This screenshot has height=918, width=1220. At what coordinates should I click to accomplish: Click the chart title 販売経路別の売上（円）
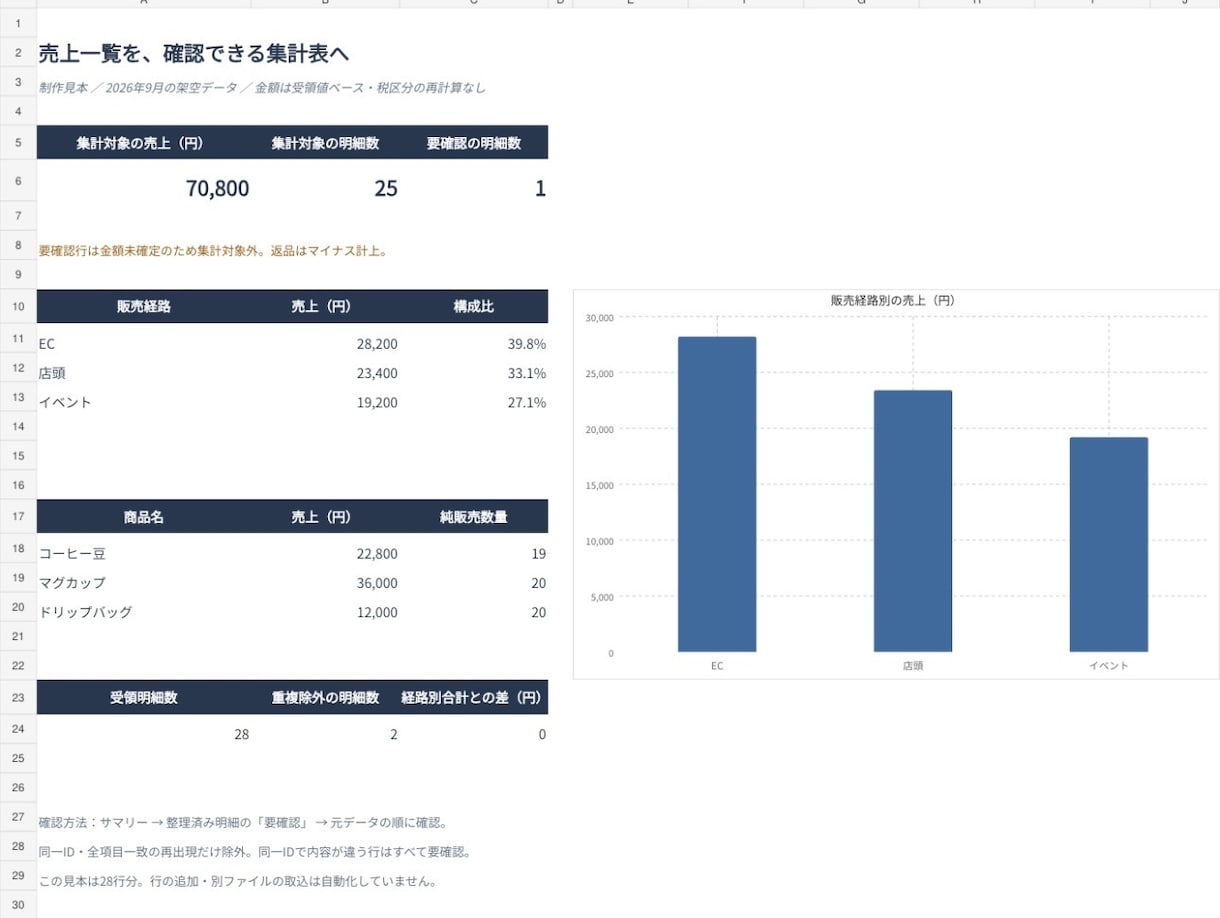coord(895,300)
